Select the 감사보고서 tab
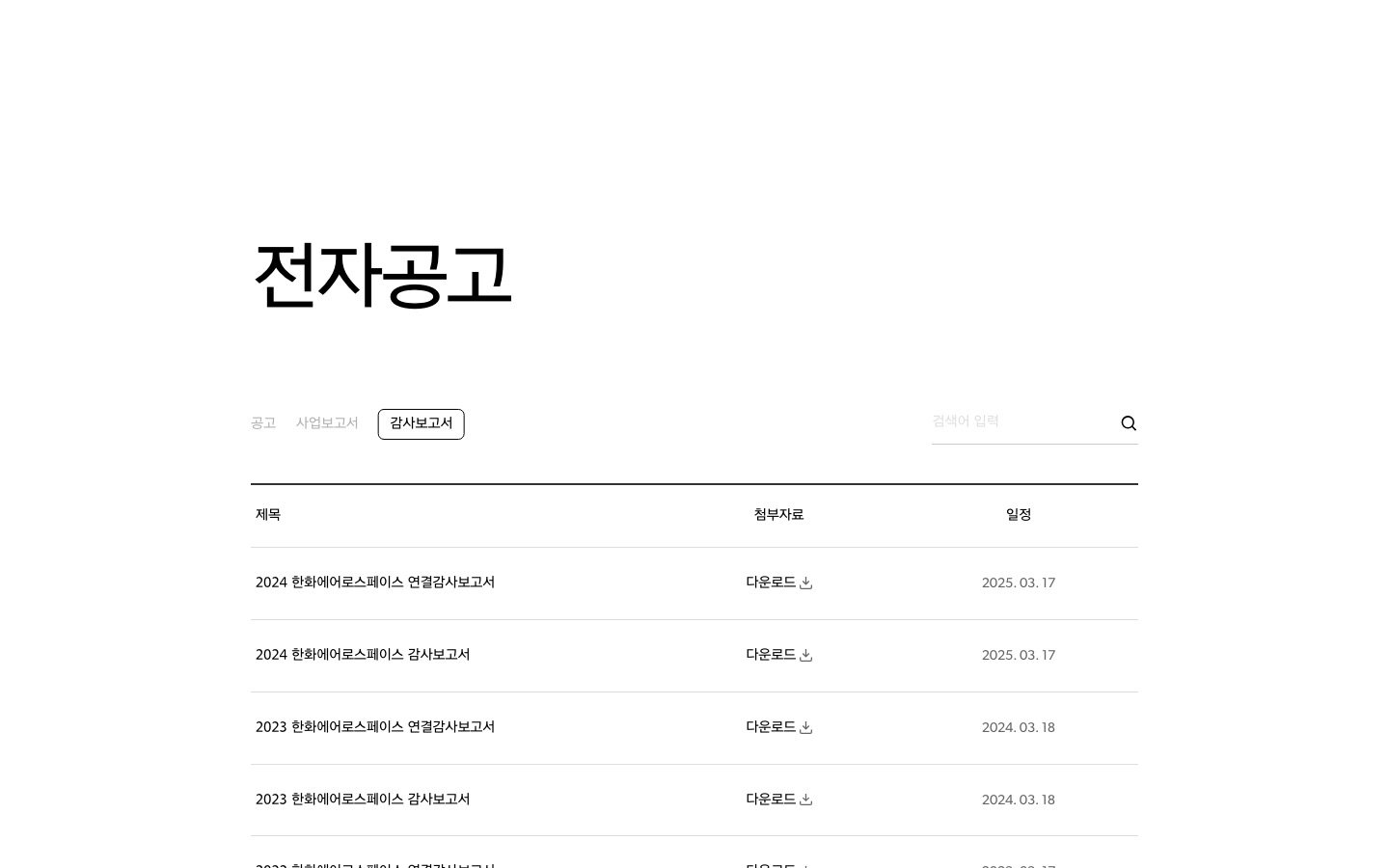 pyautogui.click(x=421, y=423)
